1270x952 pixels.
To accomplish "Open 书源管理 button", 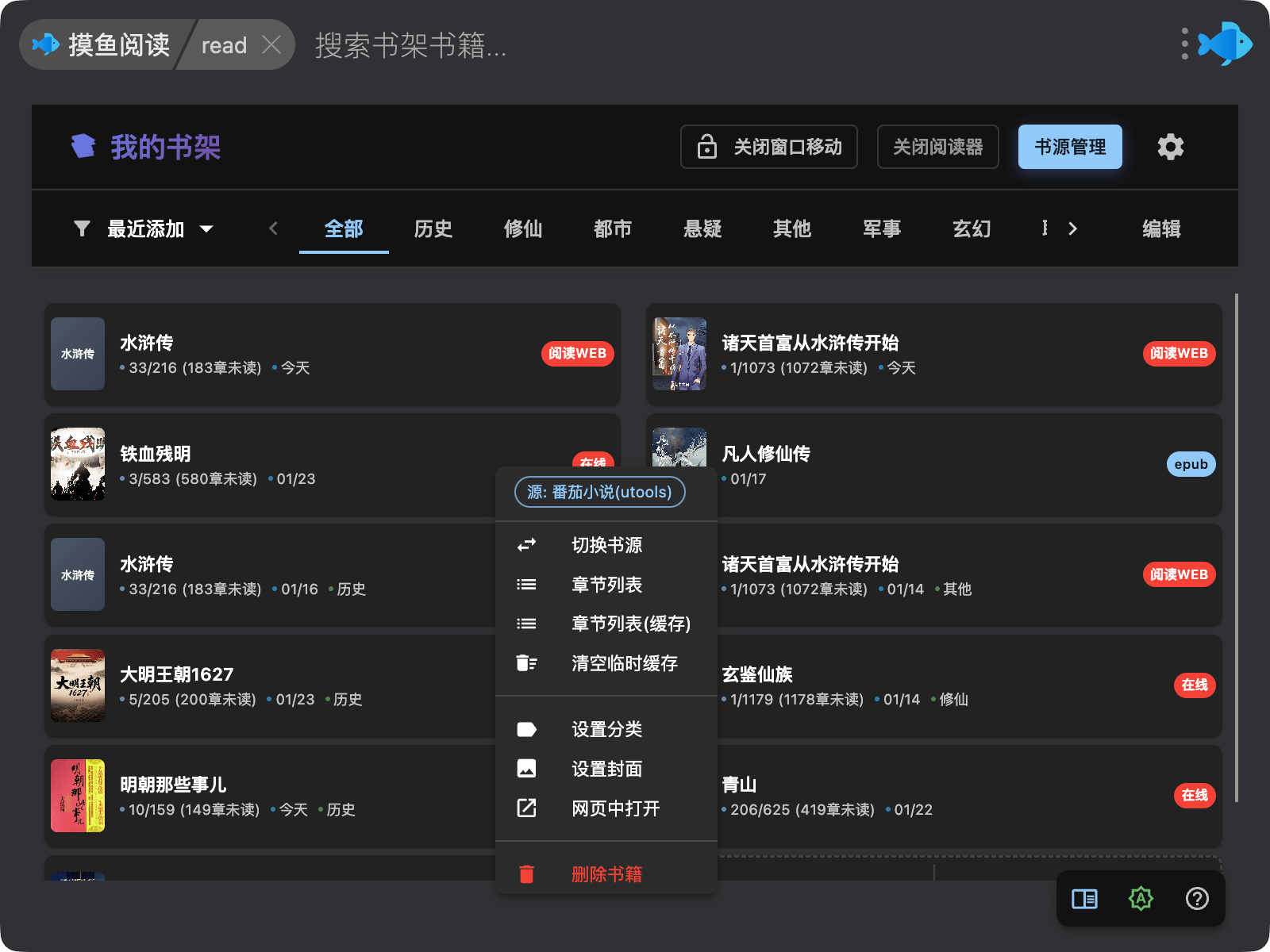I will 1069,147.
